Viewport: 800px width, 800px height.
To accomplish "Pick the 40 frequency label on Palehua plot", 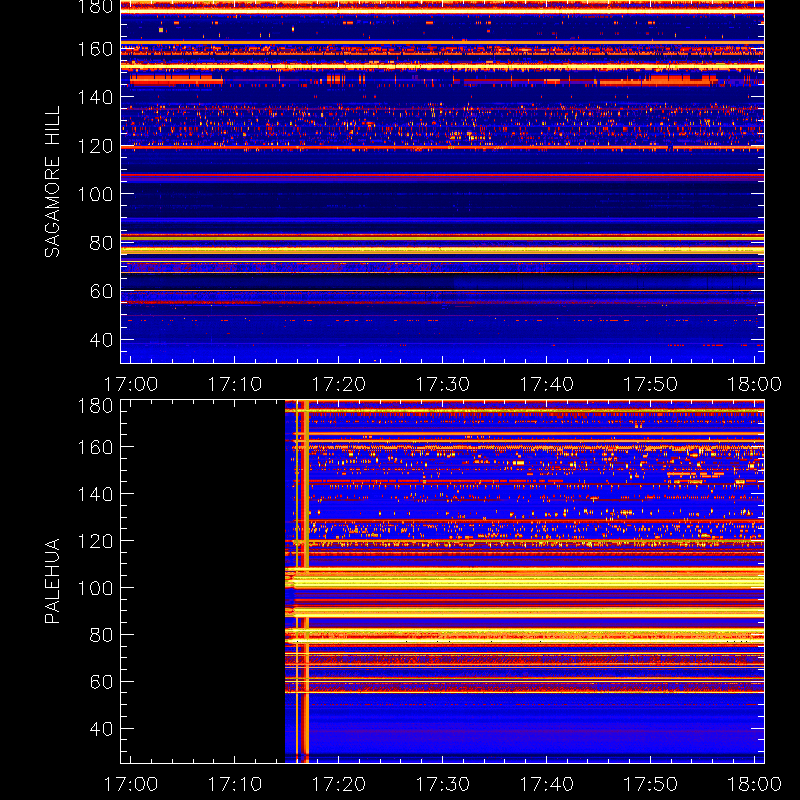I will click(101, 729).
